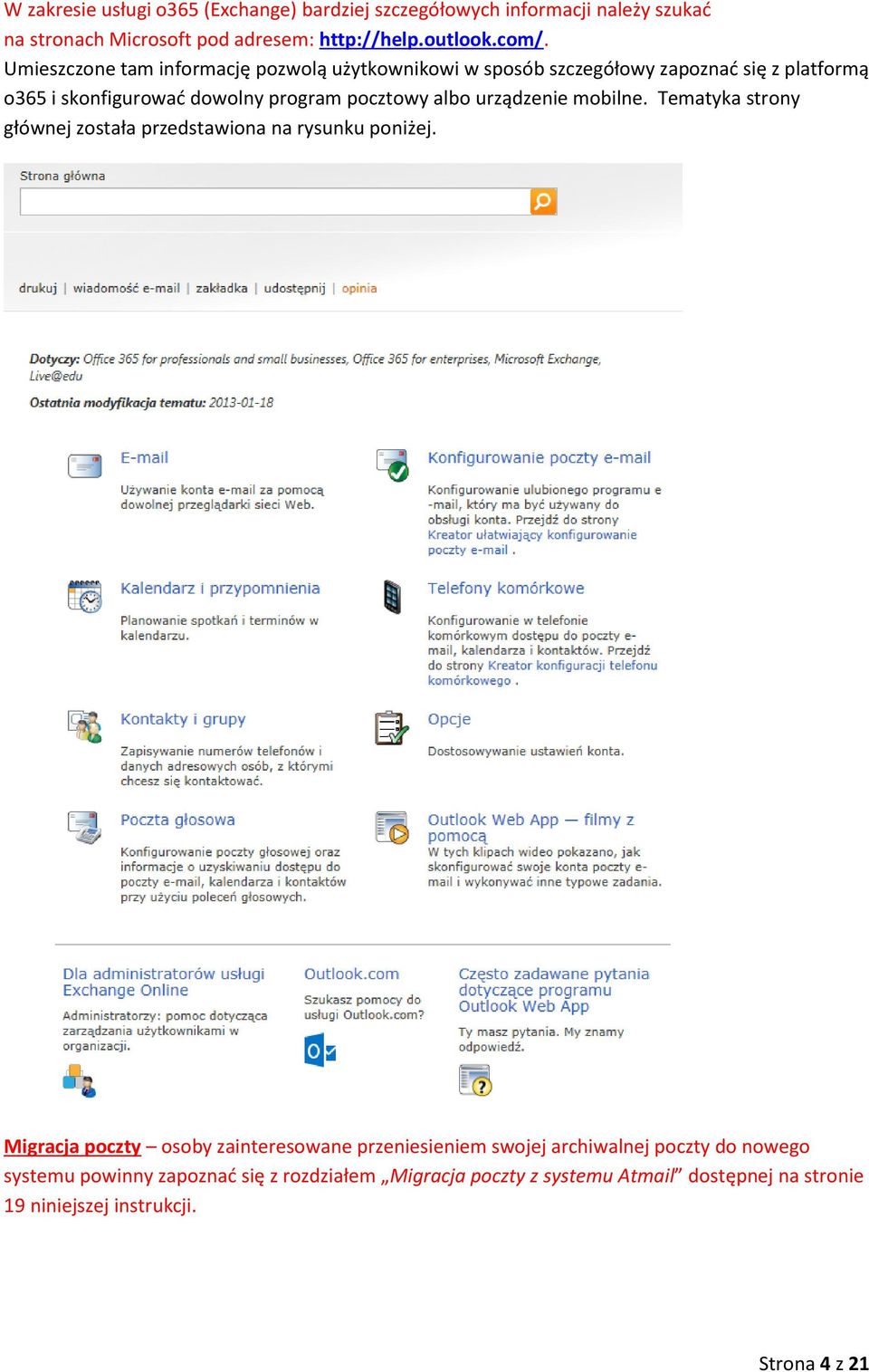Follow Kreator ułatwiający konfigurowanie poczty e-mail link
This screenshot has width=869, height=1372.
532,542
